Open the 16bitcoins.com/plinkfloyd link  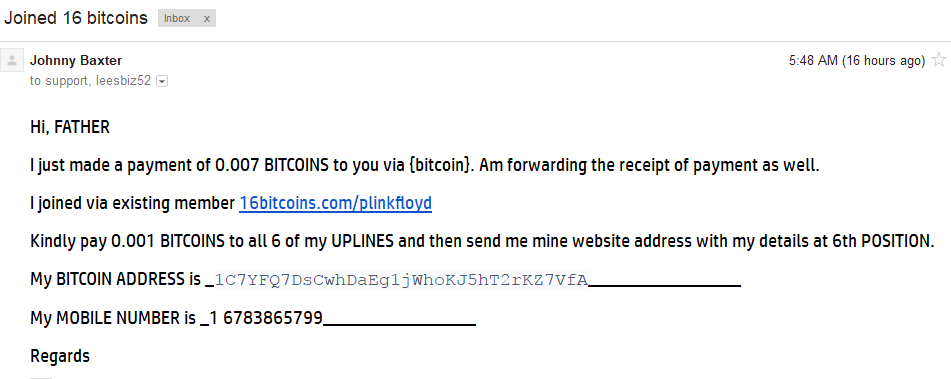click(x=335, y=203)
